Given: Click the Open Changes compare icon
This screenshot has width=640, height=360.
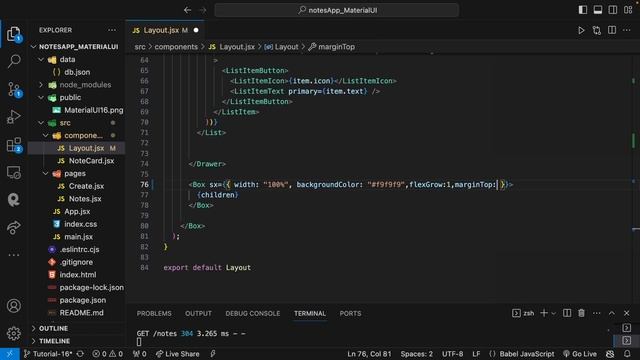Looking at the screenshot, I should (x=596, y=30).
